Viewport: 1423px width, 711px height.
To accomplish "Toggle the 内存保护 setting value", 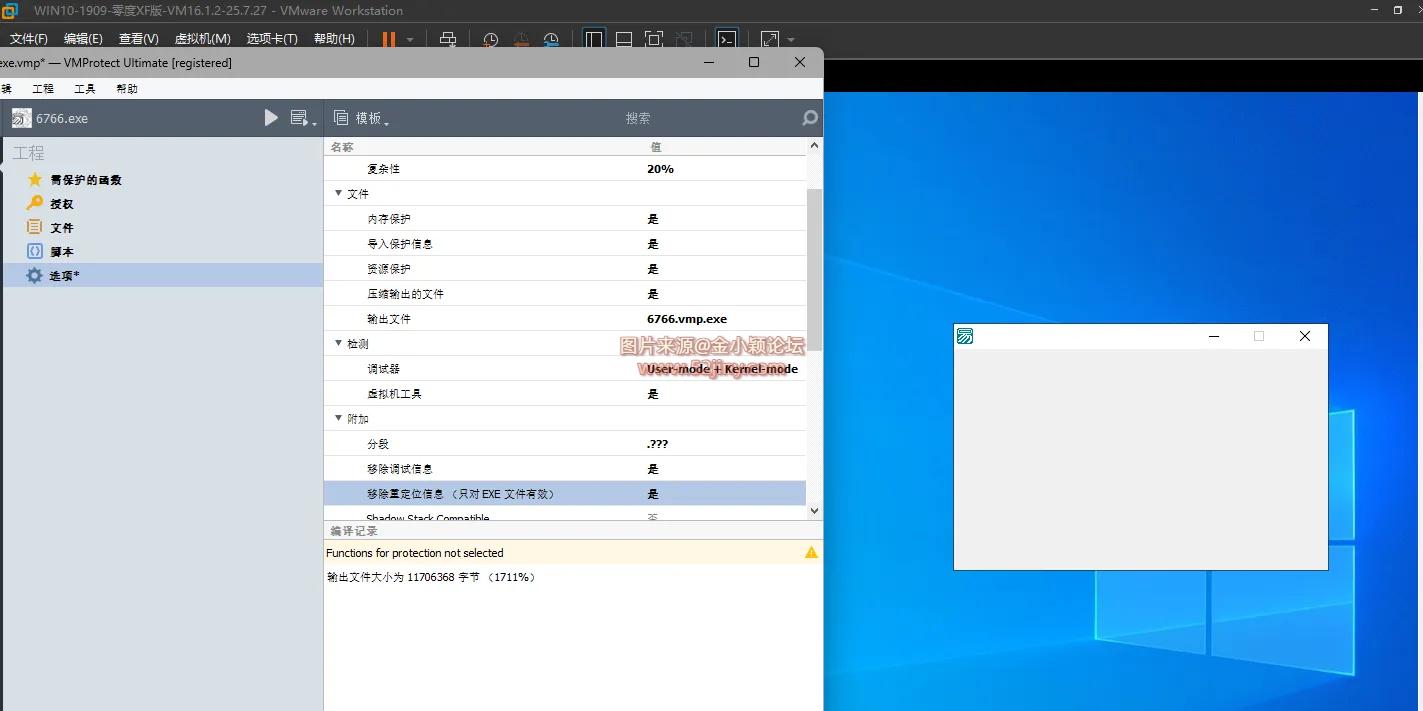I will (653, 218).
